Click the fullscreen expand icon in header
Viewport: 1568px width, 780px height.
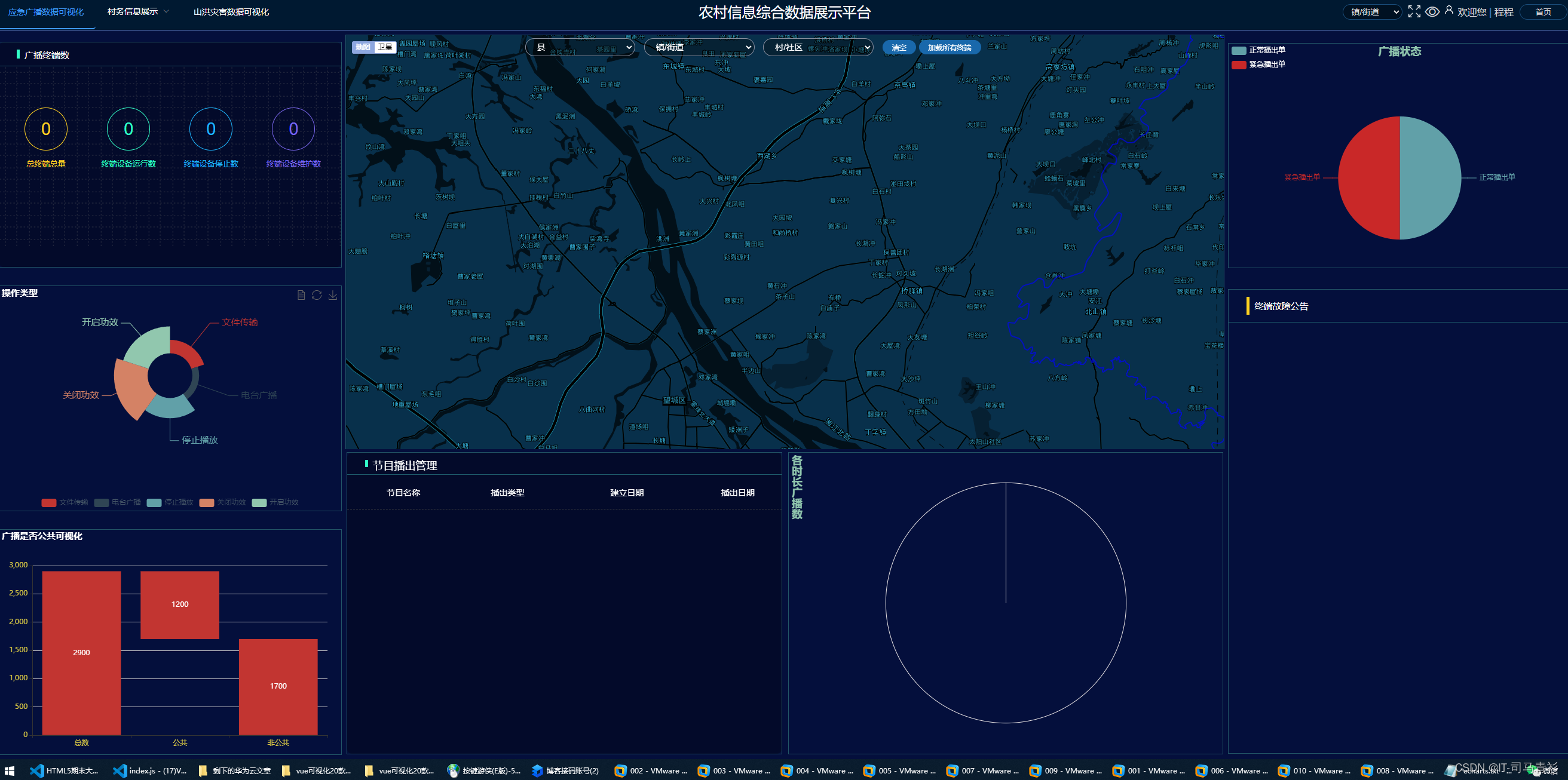(x=1414, y=11)
